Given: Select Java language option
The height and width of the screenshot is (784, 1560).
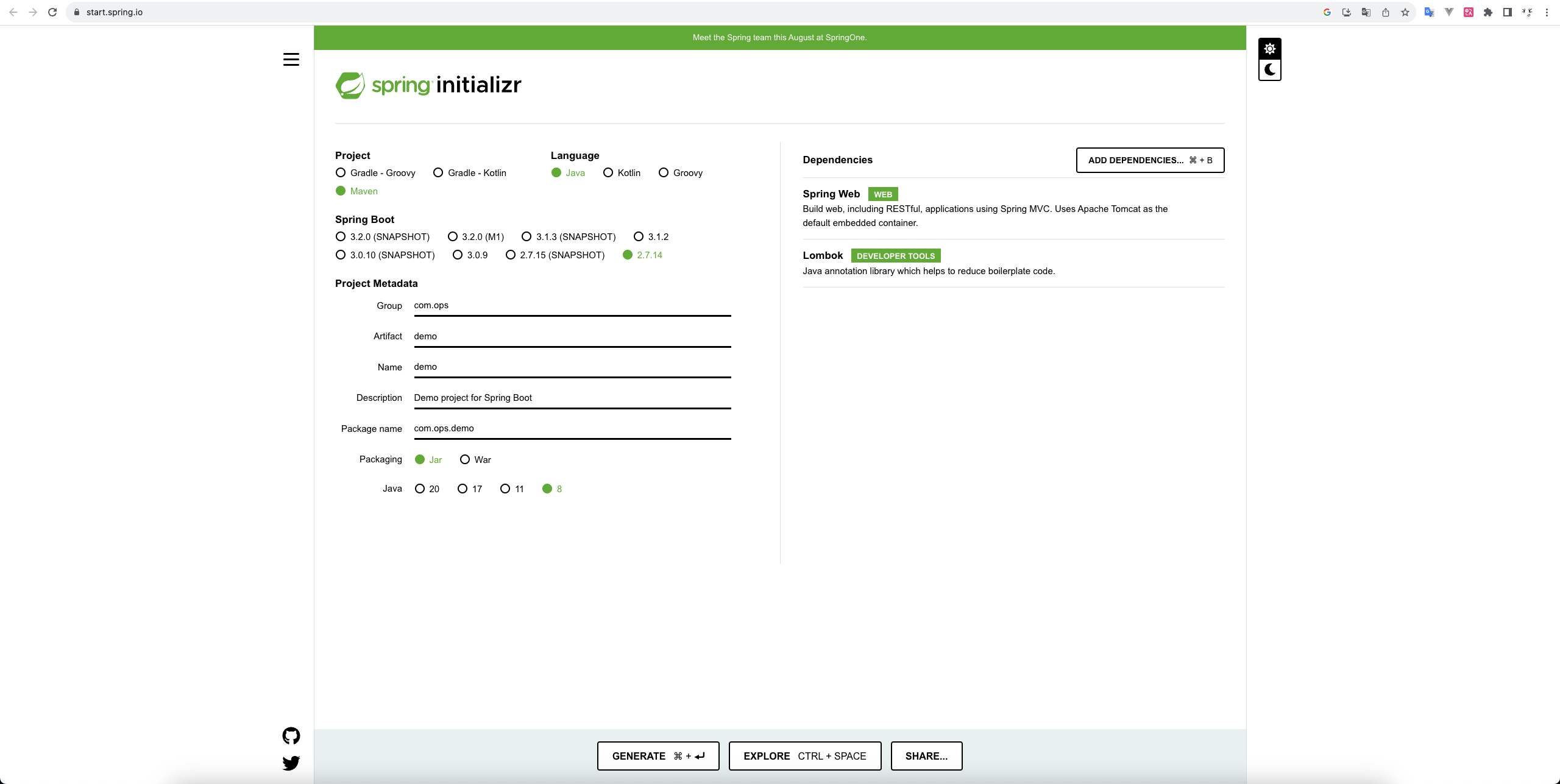Looking at the screenshot, I should tap(568, 173).
